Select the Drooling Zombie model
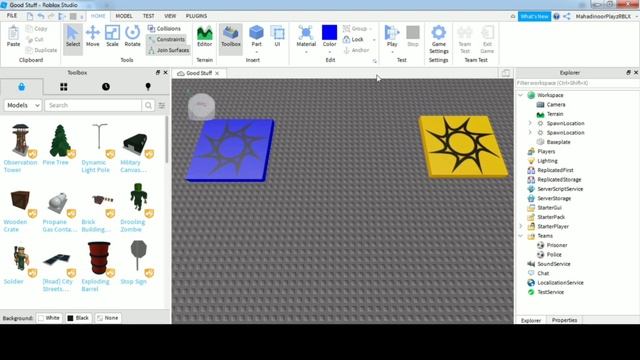The width and height of the screenshot is (640, 360). (x=138, y=207)
